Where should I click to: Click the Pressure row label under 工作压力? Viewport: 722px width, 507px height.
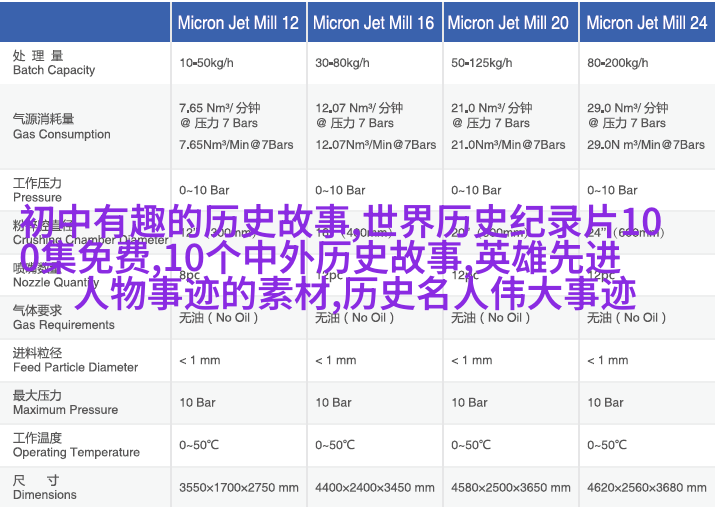coord(37,197)
